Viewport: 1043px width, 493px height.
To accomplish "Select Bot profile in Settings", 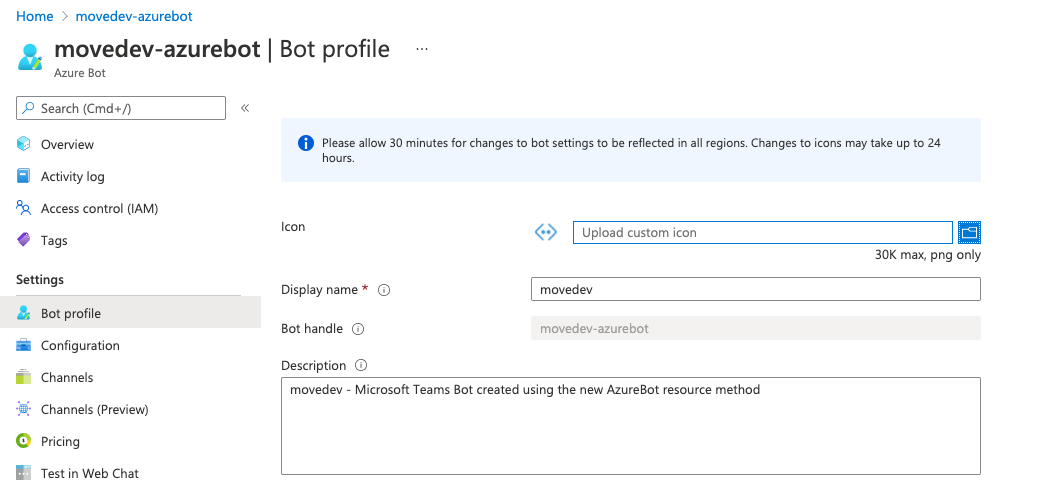I will coord(130,313).
